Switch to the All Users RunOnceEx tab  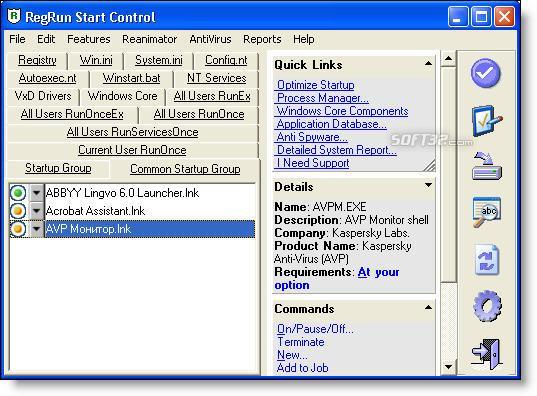click(72, 114)
